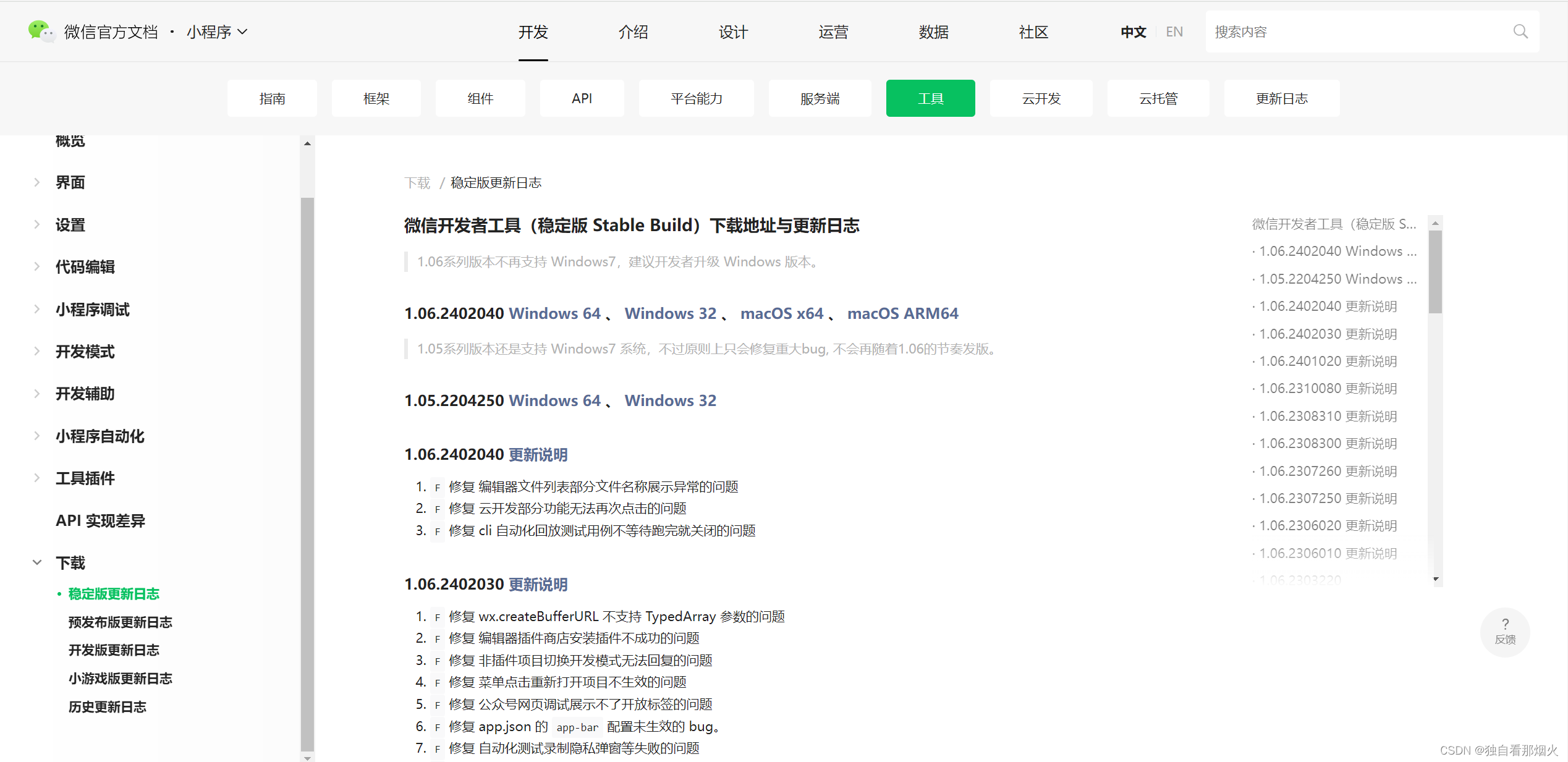The height and width of the screenshot is (762, 1568).
Task: Open the 社区 top menu
Action: click(x=1033, y=32)
